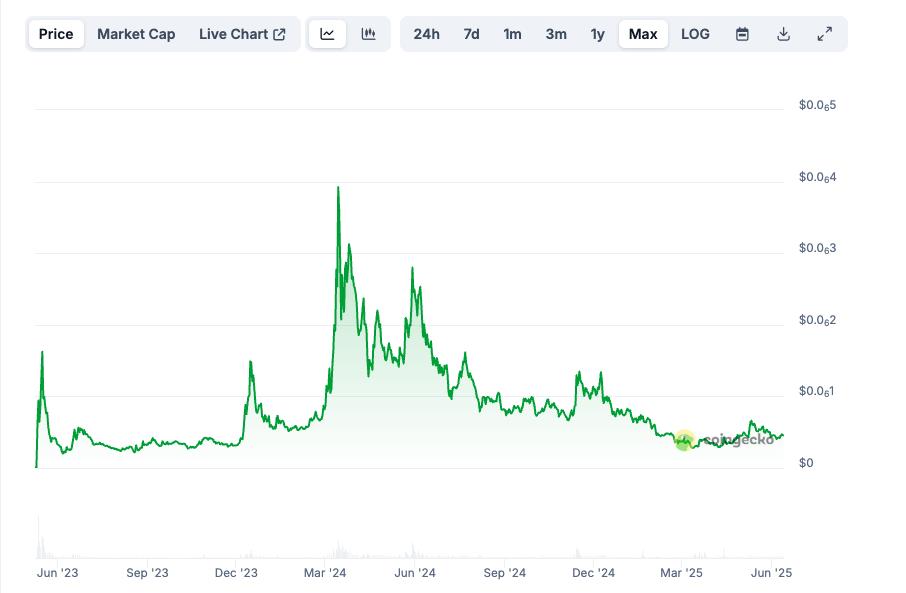Switch to Market Cap tab

[136, 34]
